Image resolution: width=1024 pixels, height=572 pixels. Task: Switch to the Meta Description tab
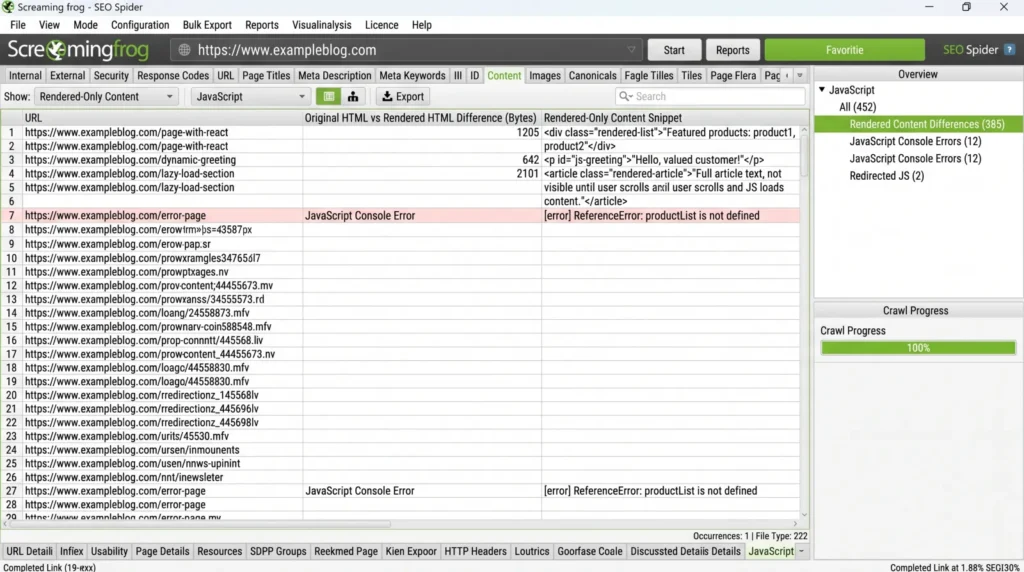click(334, 76)
